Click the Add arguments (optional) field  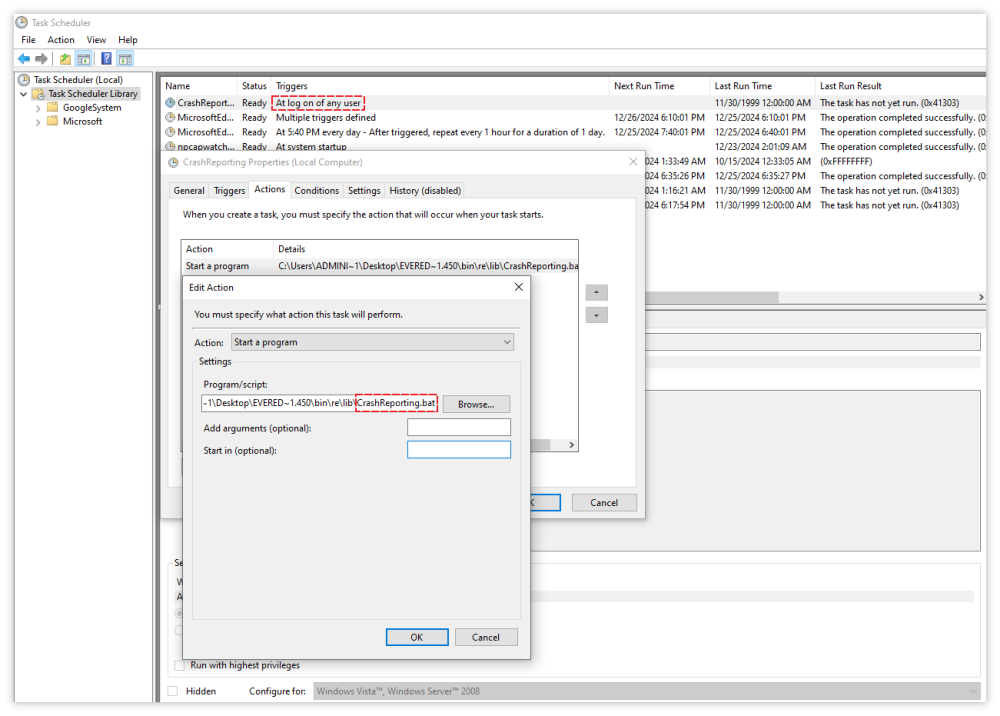[458, 428]
